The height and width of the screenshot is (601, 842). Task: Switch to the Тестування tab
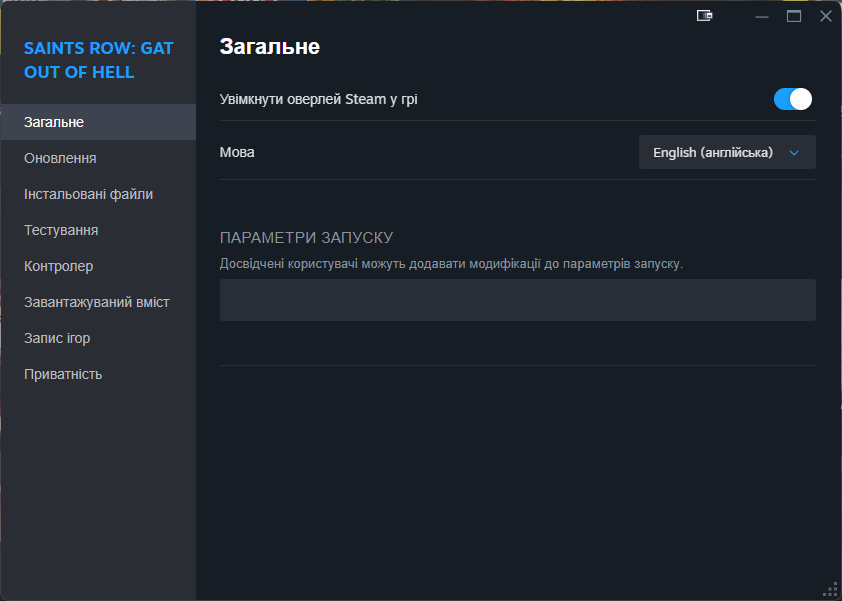click(98, 230)
